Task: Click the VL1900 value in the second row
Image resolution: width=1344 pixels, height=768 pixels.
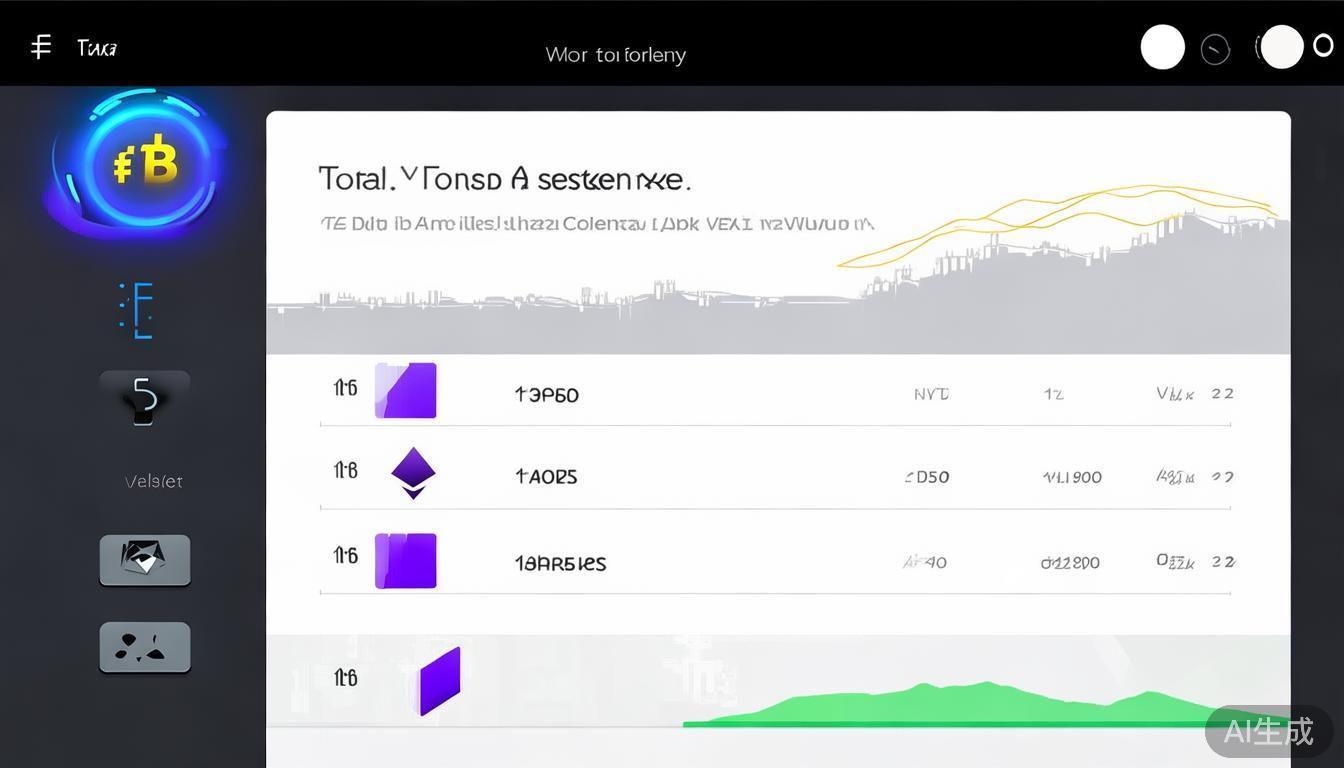Action: click(x=1072, y=477)
